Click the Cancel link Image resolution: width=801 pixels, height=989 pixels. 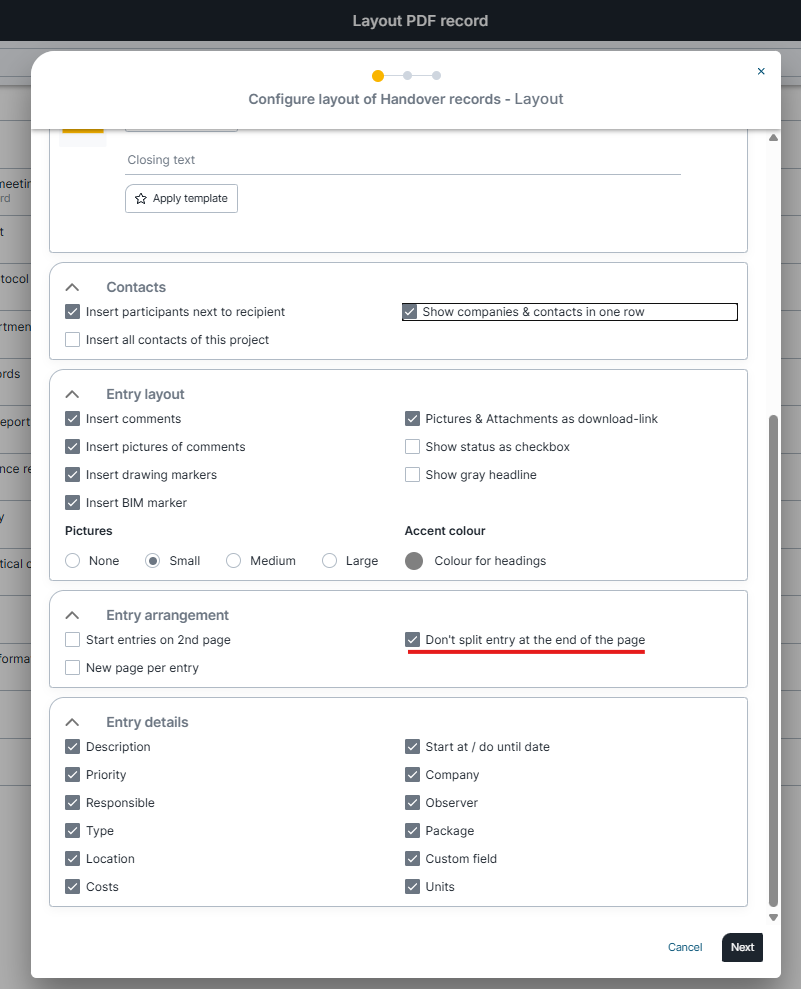(685, 948)
